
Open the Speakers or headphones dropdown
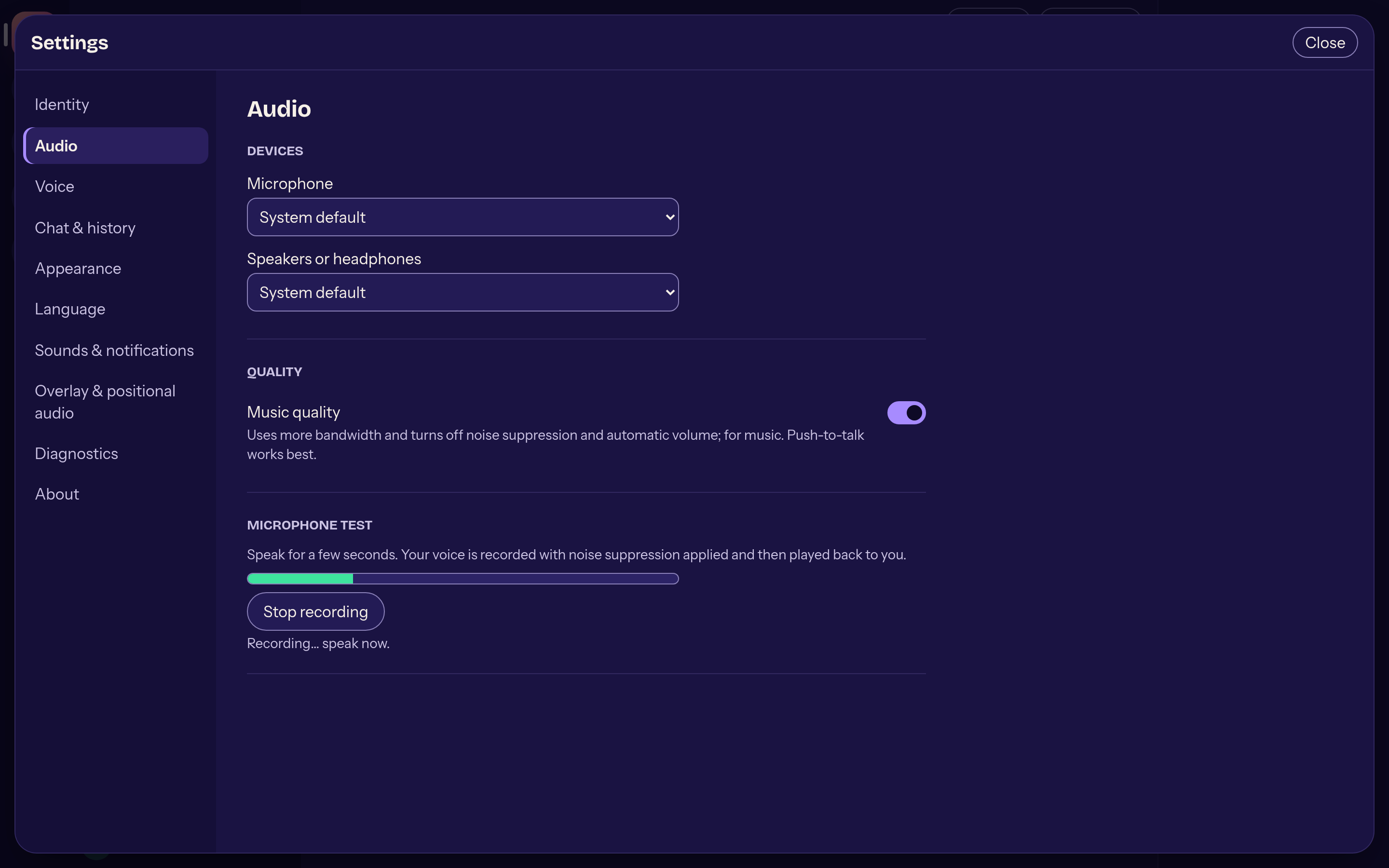coord(463,292)
